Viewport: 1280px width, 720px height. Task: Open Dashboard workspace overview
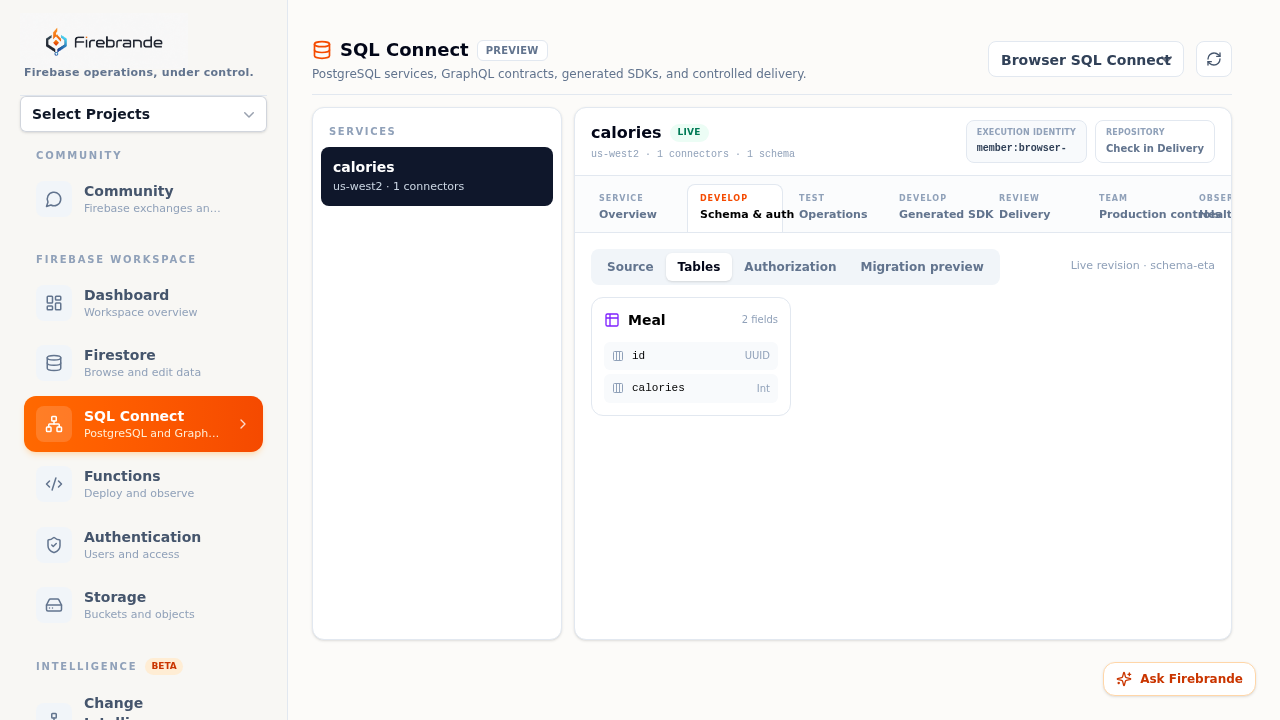coord(143,303)
